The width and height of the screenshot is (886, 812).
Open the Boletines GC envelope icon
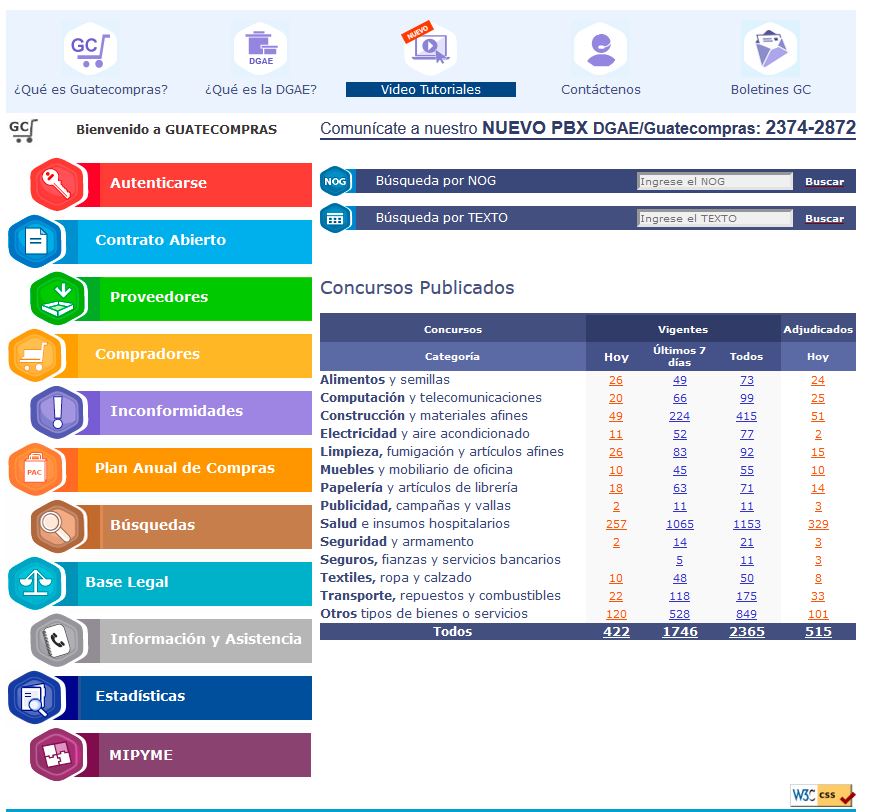click(770, 47)
